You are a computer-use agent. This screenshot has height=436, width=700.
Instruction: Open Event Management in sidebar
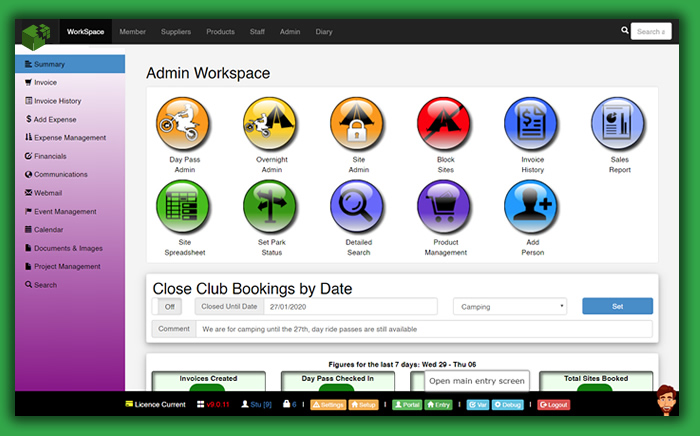pyautogui.click(x=70, y=211)
